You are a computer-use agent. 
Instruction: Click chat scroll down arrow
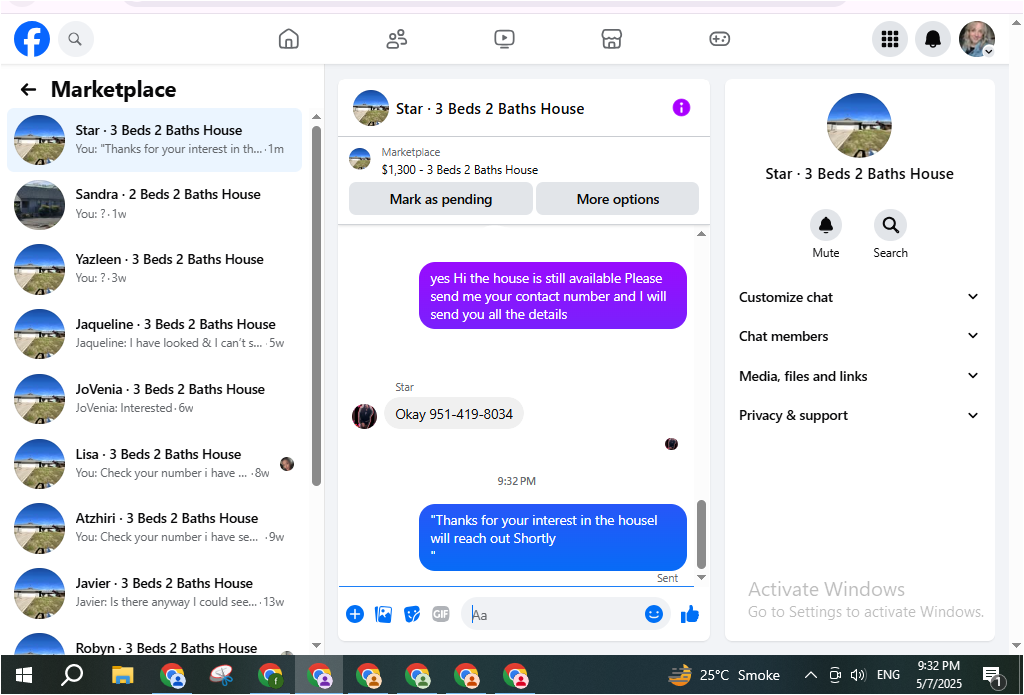701,577
